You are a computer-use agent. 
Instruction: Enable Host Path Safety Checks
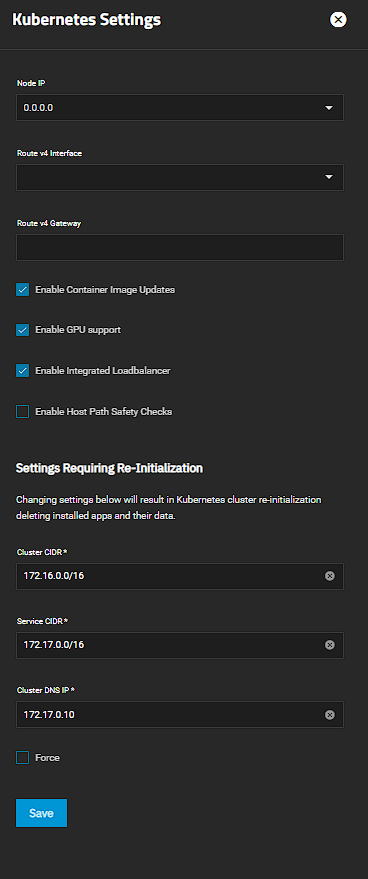click(22, 412)
